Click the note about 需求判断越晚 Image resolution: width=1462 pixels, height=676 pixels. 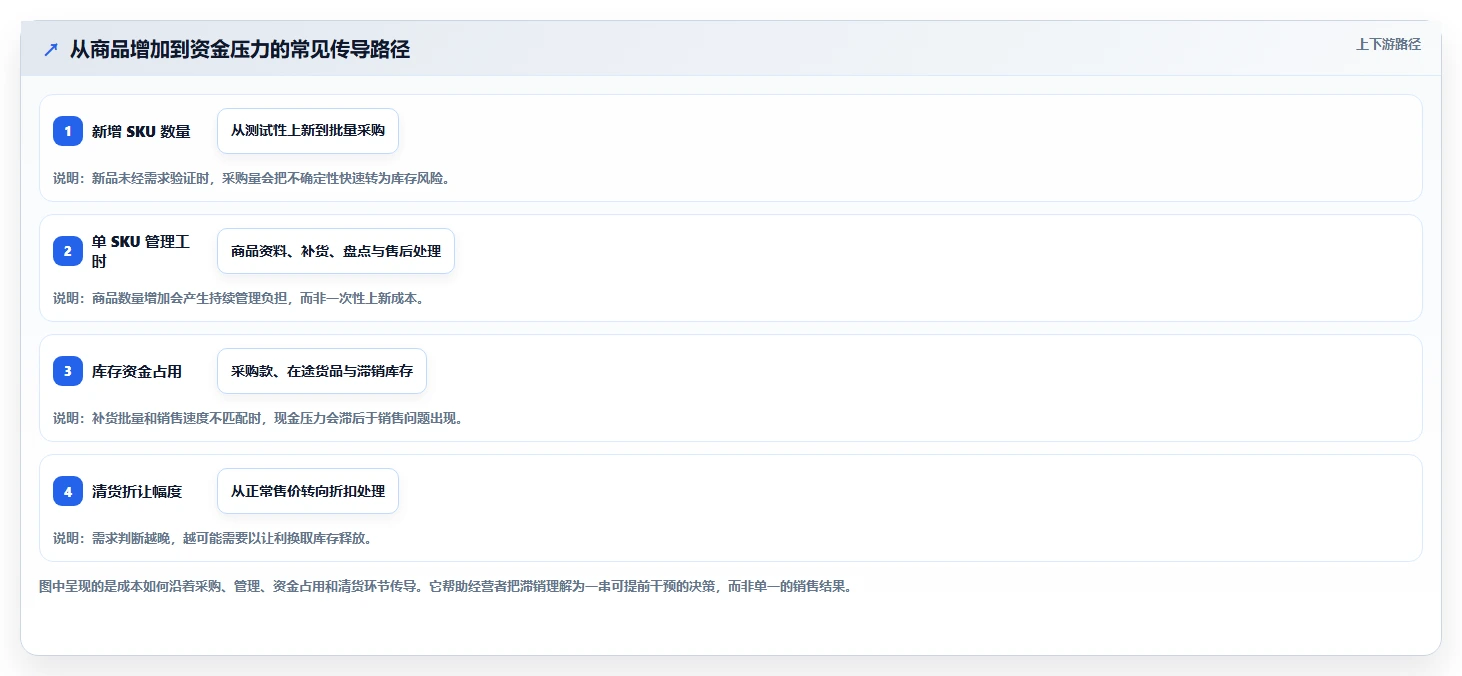[x=212, y=538]
